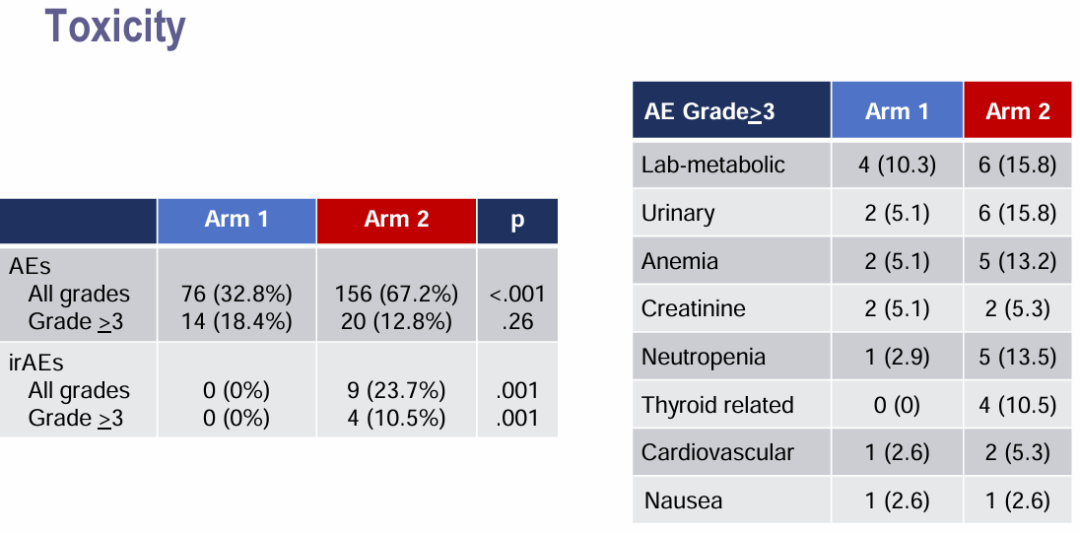Click the Toxicity slide title
This screenshot has width=1080, height=533.
pyautogui.click(x=115, y=27)
